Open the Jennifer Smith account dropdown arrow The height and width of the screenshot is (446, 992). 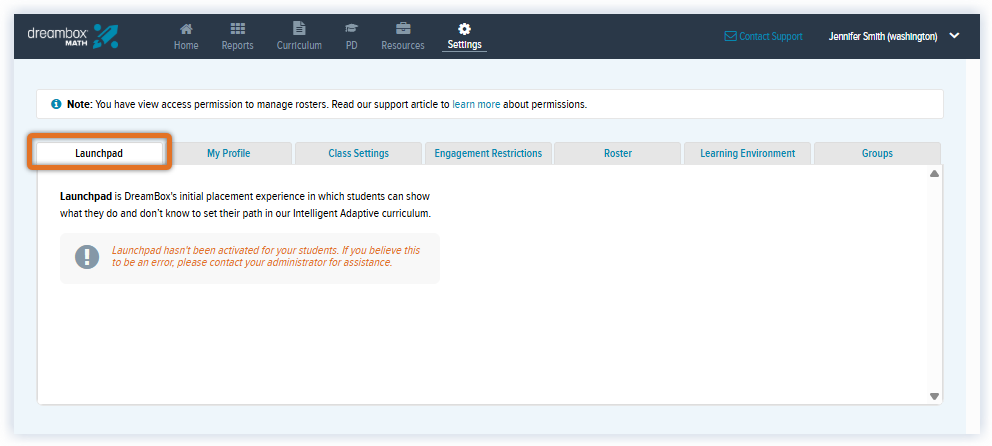pyautogui.click(x=955, y=36)
